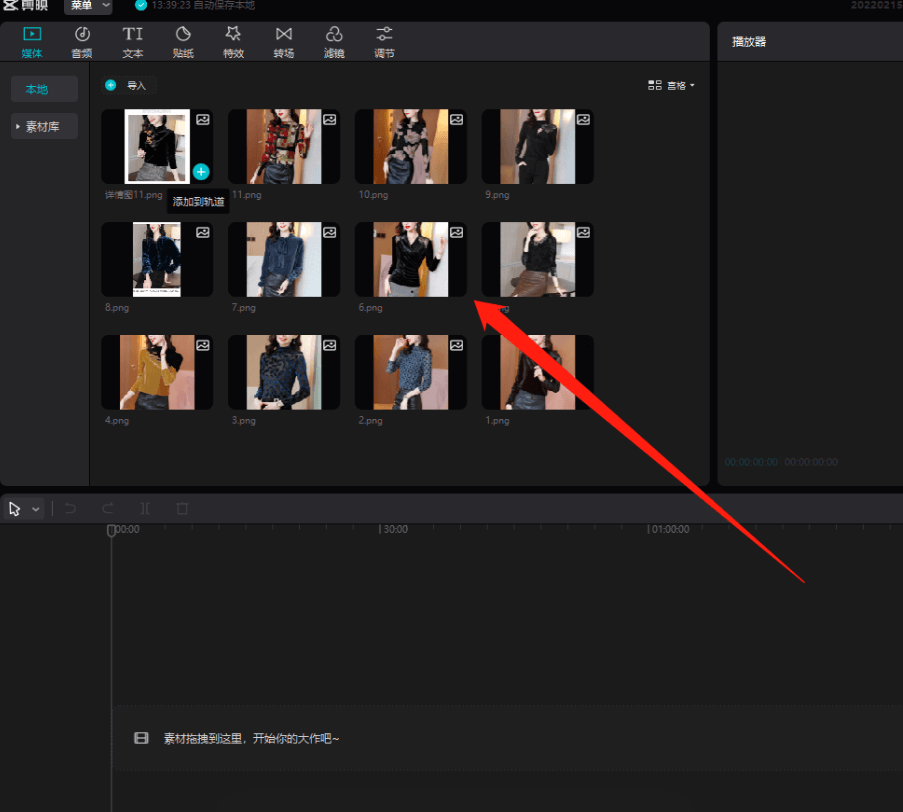Select the 3.png thumbnail
This screenshot has height=812, width=903.
click(x=284, y=372)
